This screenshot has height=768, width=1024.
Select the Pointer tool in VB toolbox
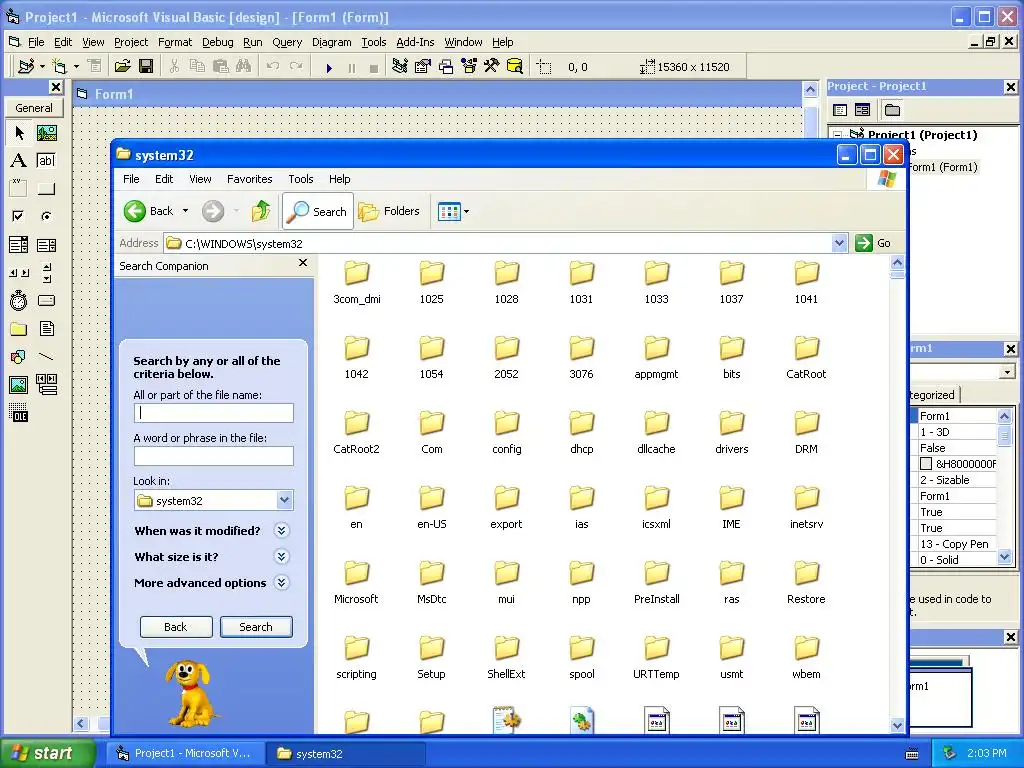pyautogui.click(x=19, y=133)
